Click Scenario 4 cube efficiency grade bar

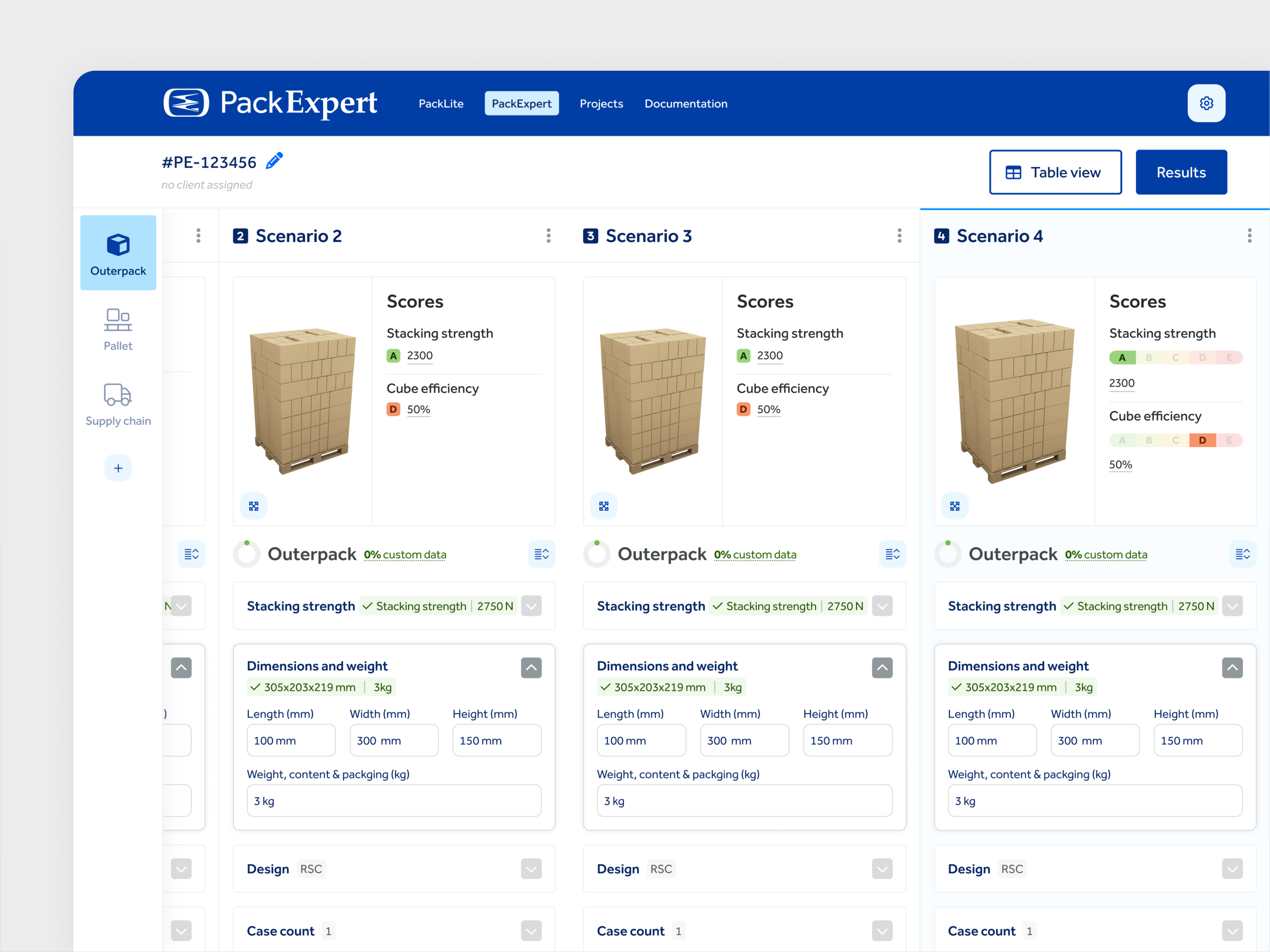pyautogui.click(x=1175, y=440)
